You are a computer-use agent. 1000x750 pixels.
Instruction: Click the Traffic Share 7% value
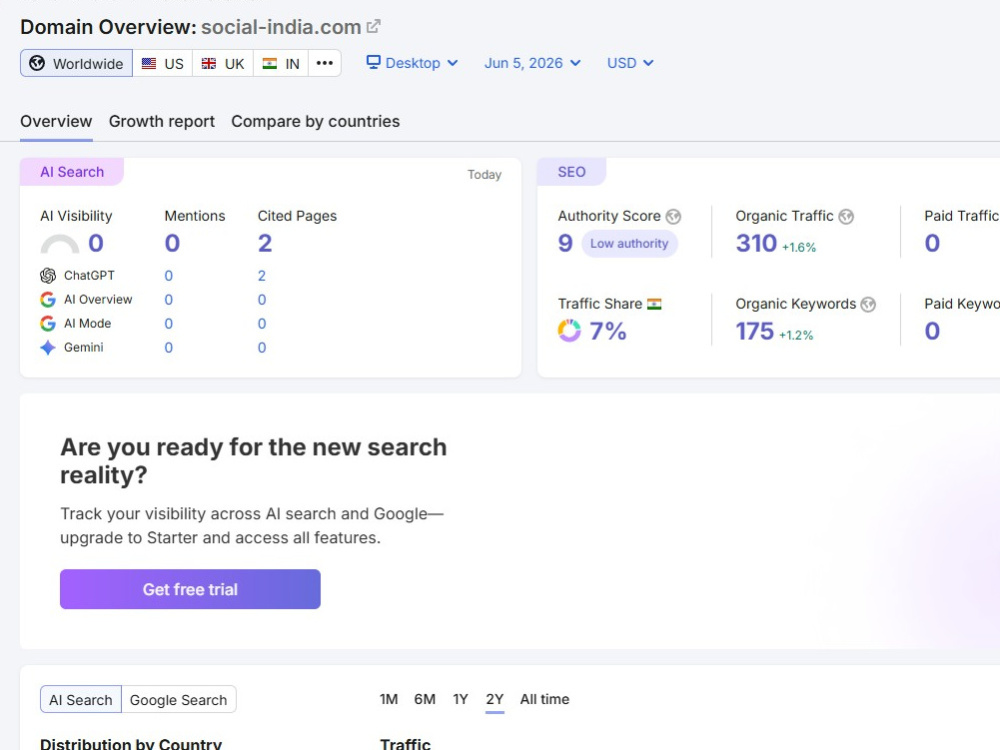click(608, 331)
